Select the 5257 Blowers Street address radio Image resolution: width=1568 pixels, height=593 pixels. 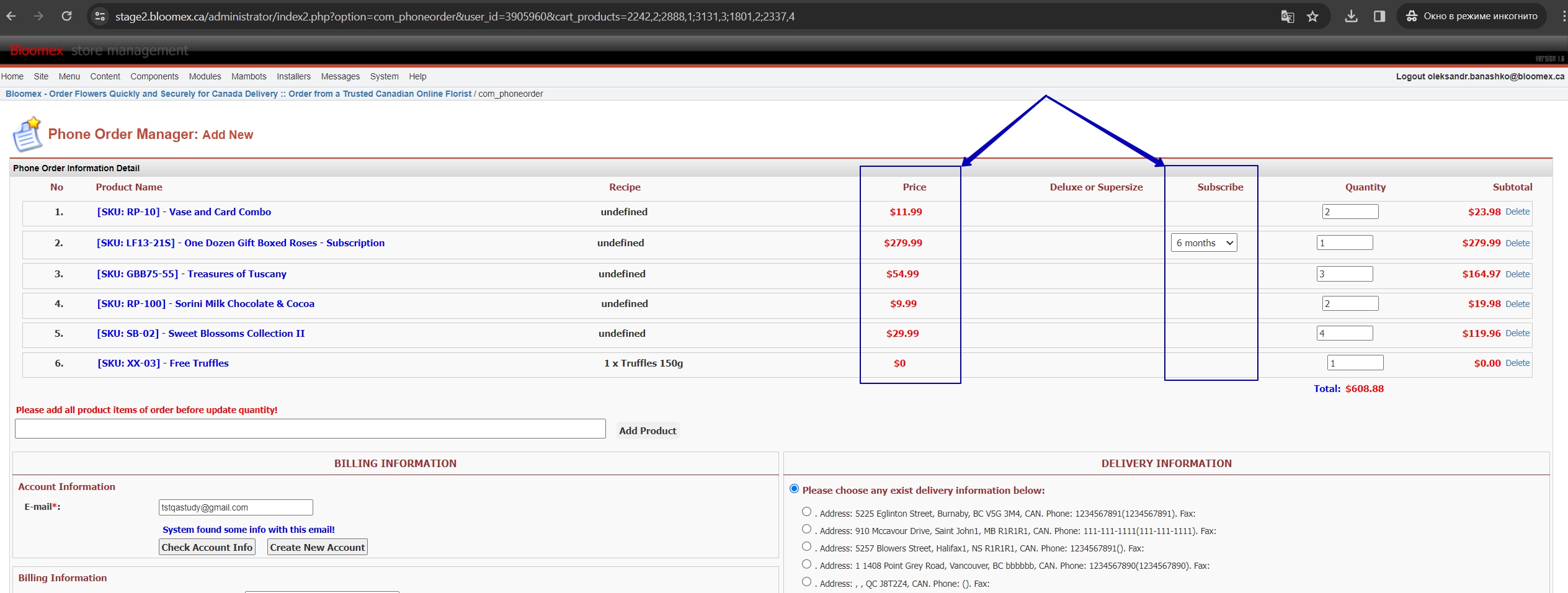(806, 546)
